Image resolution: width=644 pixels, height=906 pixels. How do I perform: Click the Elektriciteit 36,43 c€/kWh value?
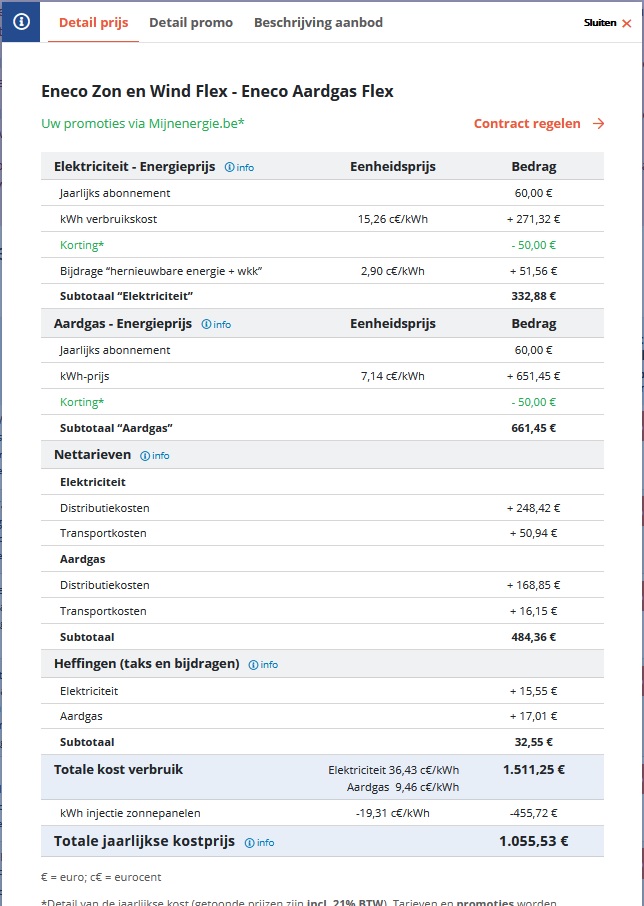[393, 770]
